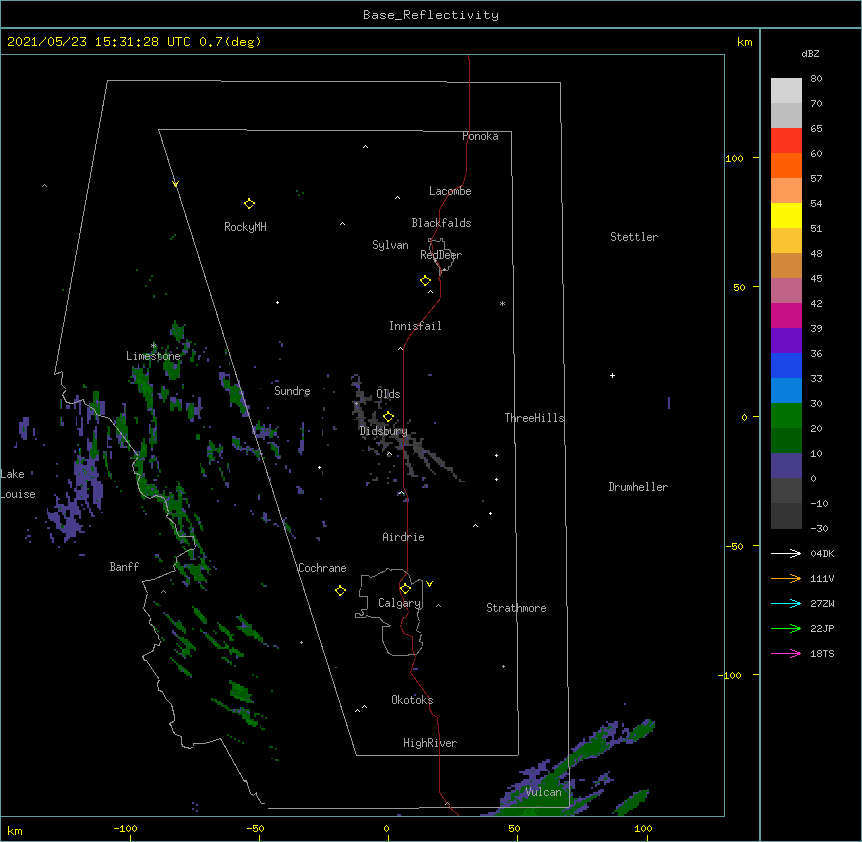Click the Vulcan label
The width and height of the screenshot is (862, 842).
click(x=543, y=792)
